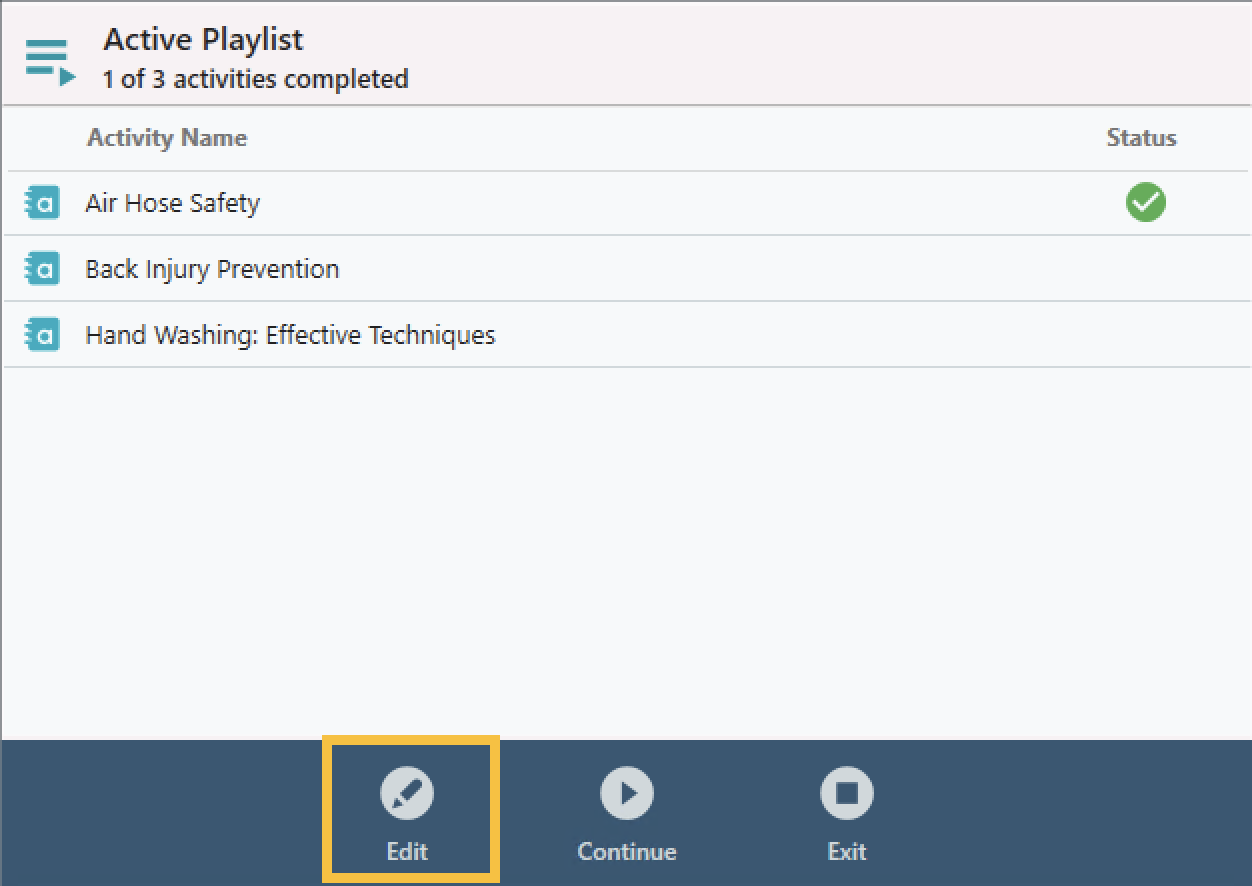
Task: Open the Hand Washing activity icon
Action: pos(42,334)
